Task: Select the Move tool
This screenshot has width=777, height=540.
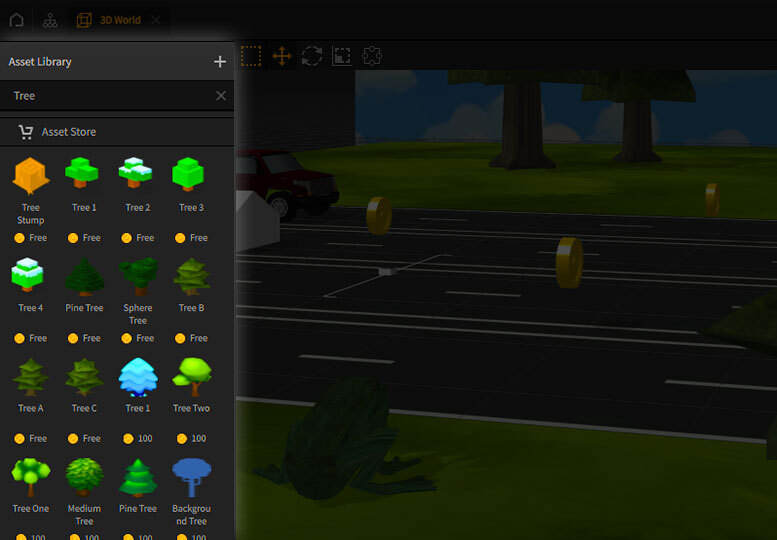Action: [282, 57]
